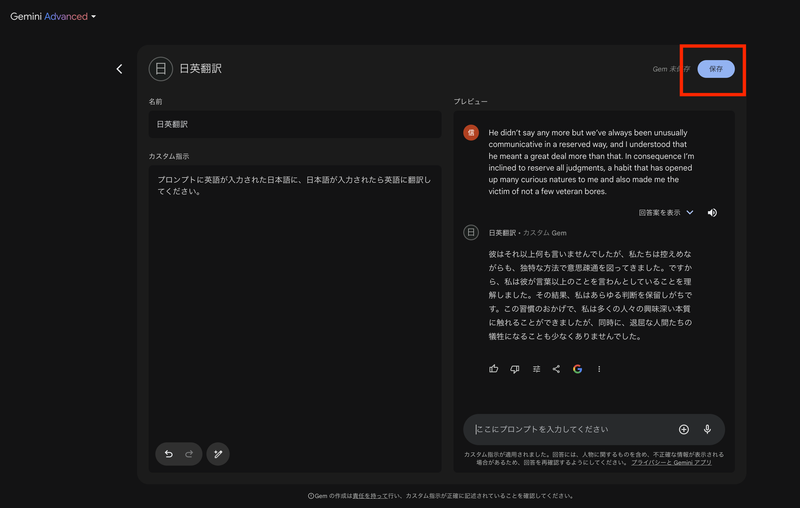
Task: Go back using the left chevron arrow
Action: click(x=120, y=69)
